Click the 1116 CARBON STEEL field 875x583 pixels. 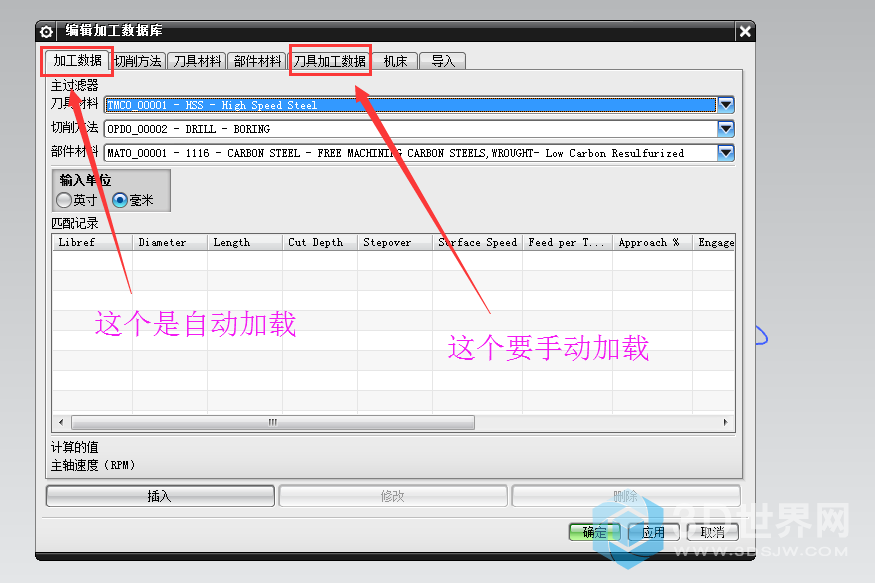(410, 153)
